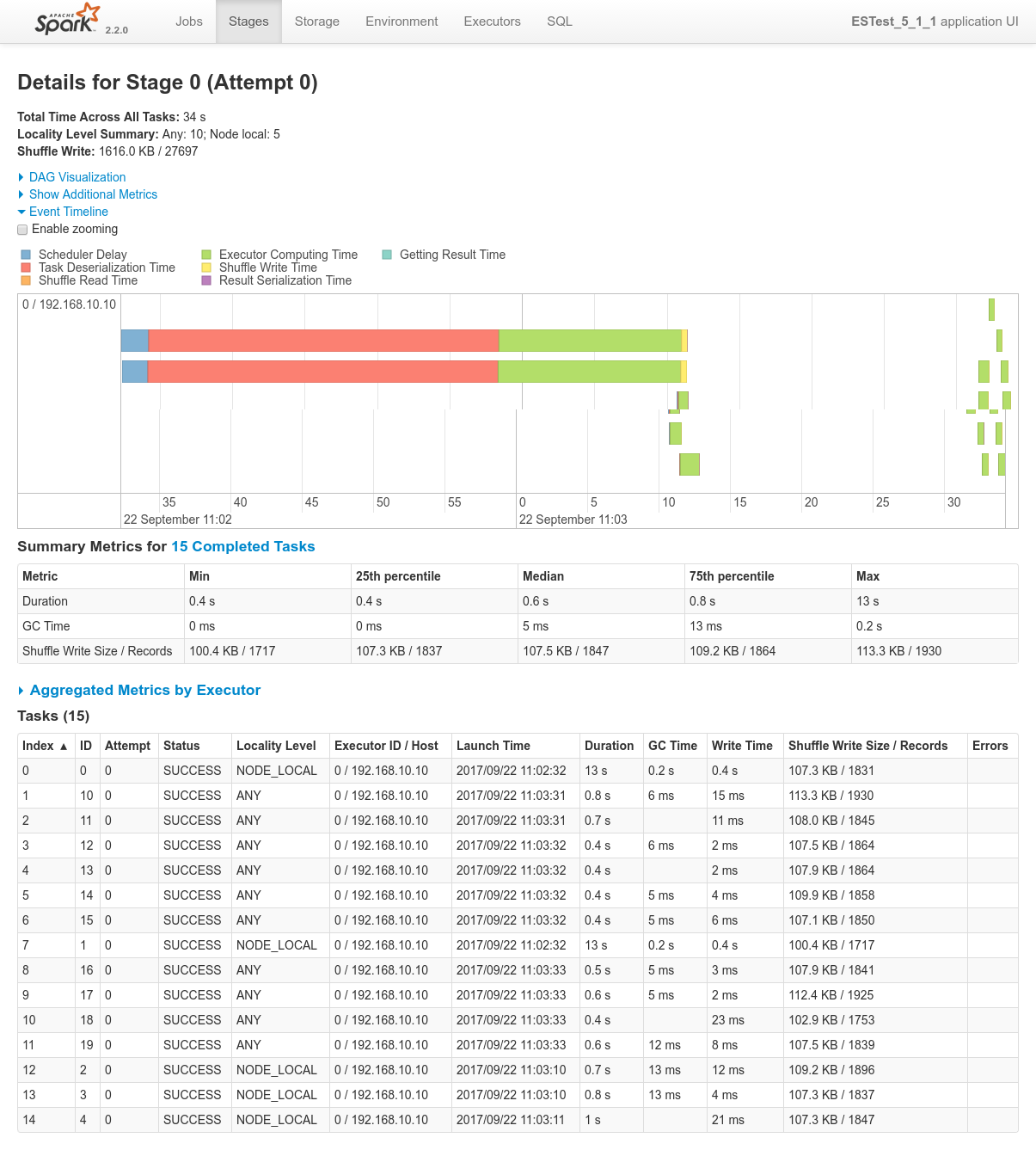Sort tasks by ID column

pos(86,746)
